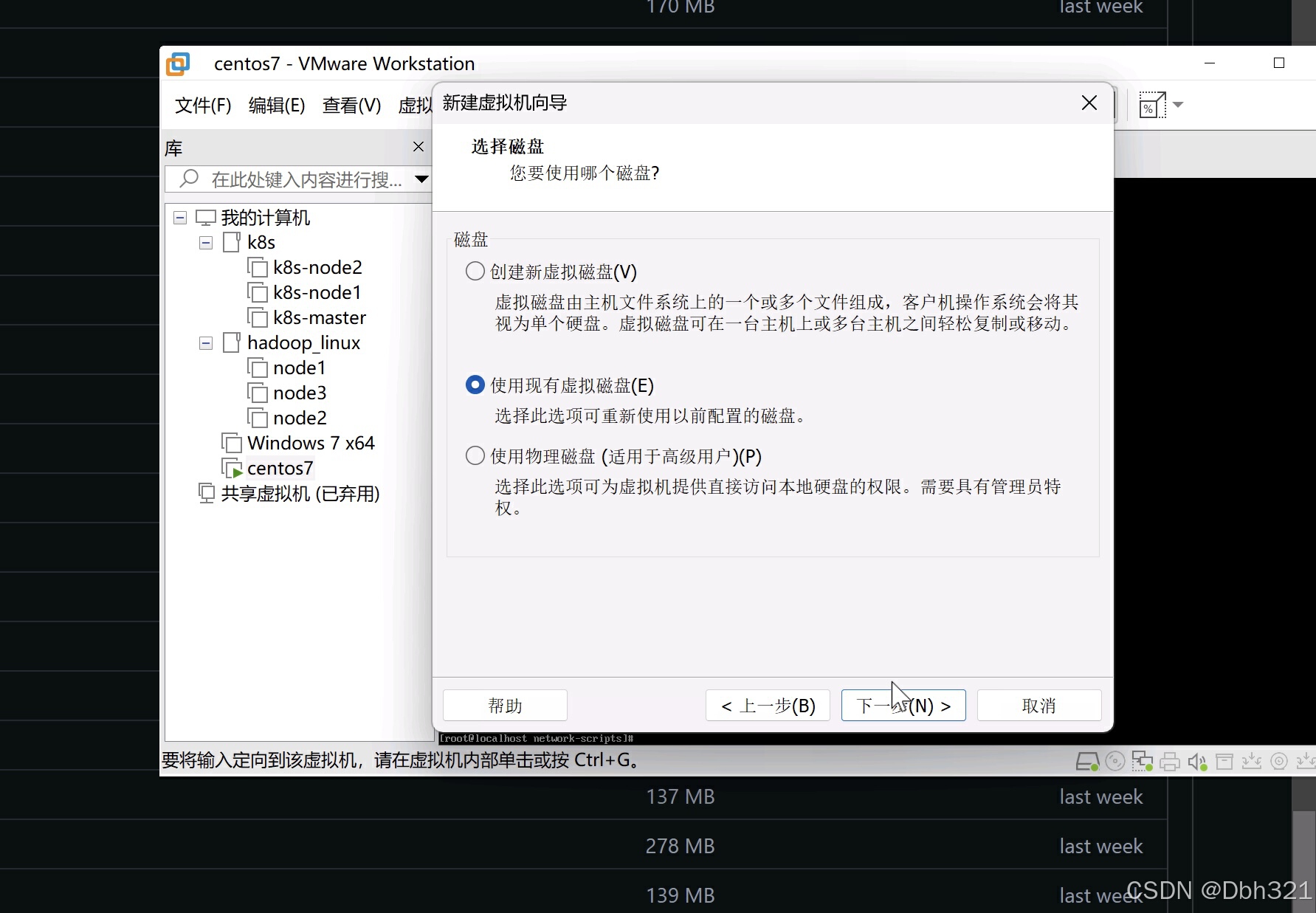Select Windows 7 x64 in the library
The width and height of the screenshot is (1316, 913).
(311, 443)
